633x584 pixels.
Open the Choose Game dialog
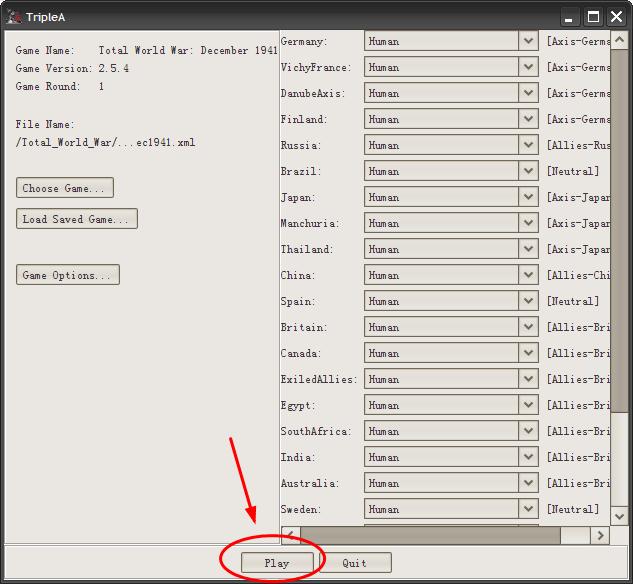(65, 188)
